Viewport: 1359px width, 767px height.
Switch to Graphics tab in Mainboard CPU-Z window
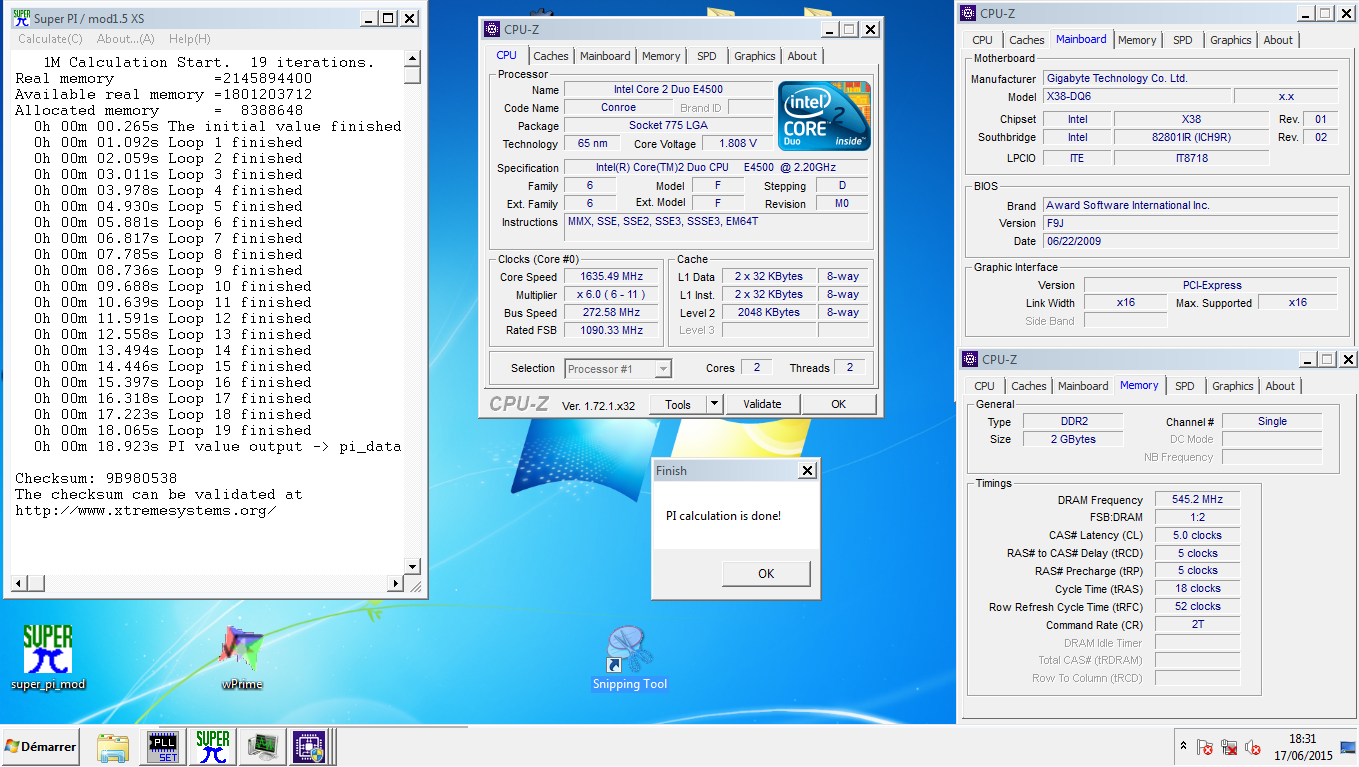pyautogui.click(x=1230, y=40)
